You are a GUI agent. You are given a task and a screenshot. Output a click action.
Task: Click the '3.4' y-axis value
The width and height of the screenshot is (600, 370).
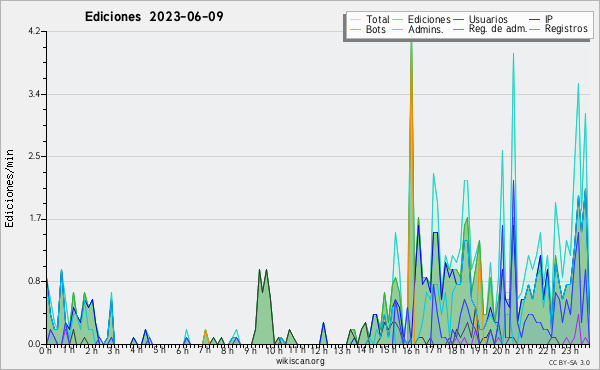coord(34,94)
